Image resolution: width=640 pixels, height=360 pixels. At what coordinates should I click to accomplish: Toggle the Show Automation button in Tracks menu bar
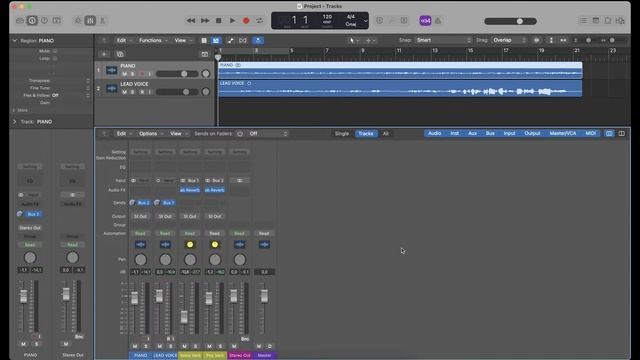(x=231, y=40)
